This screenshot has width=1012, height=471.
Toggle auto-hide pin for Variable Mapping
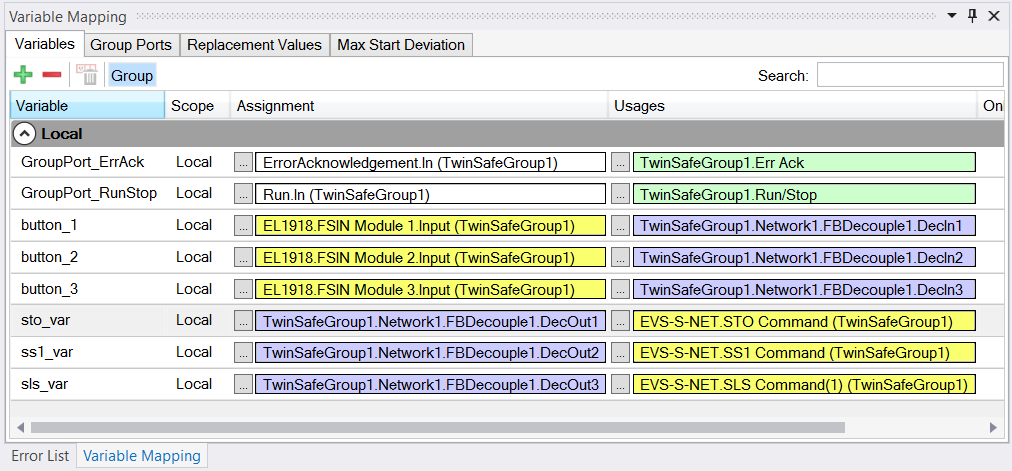point(973,16)
